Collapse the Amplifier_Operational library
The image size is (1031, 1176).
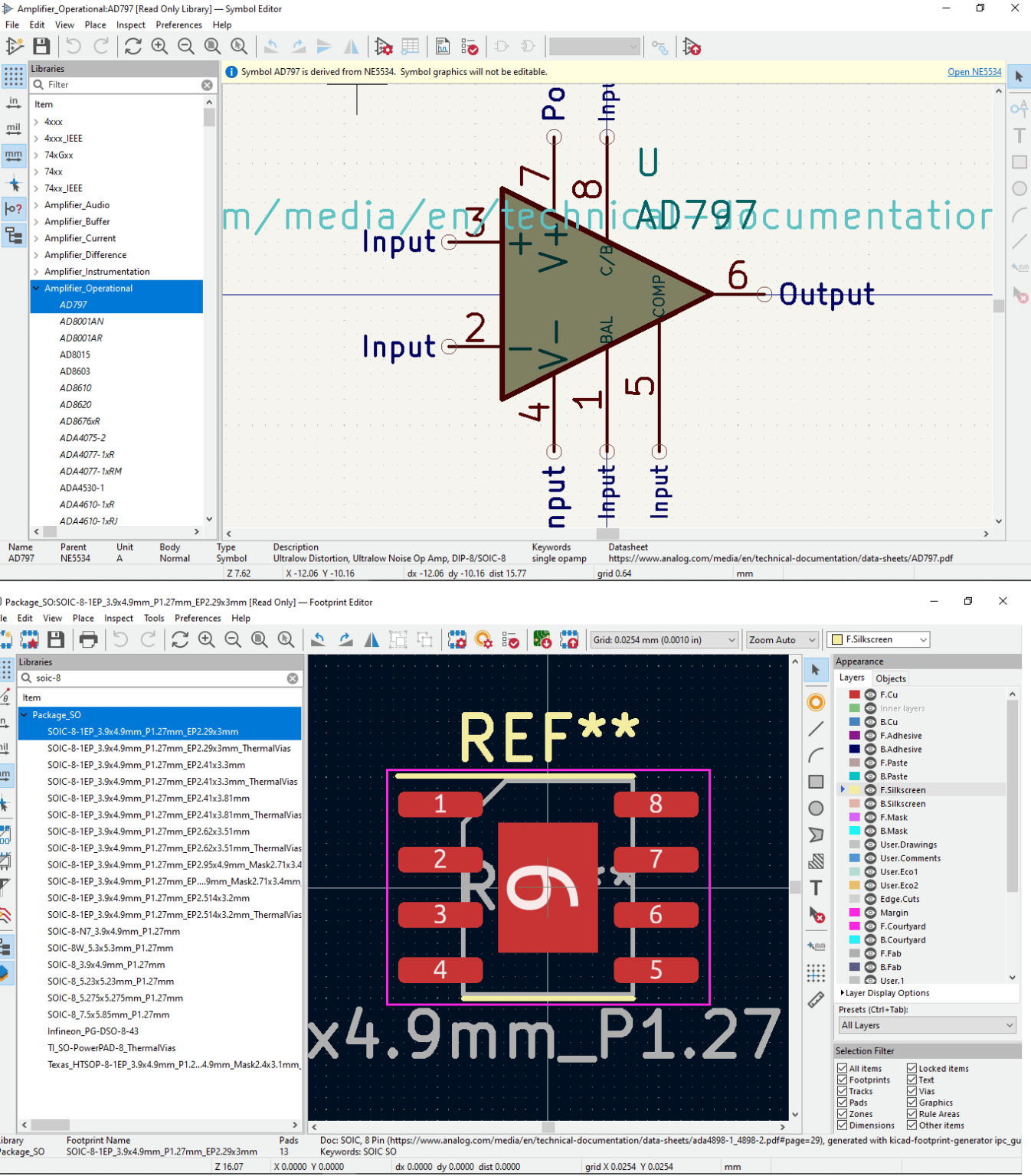[36, 289]
